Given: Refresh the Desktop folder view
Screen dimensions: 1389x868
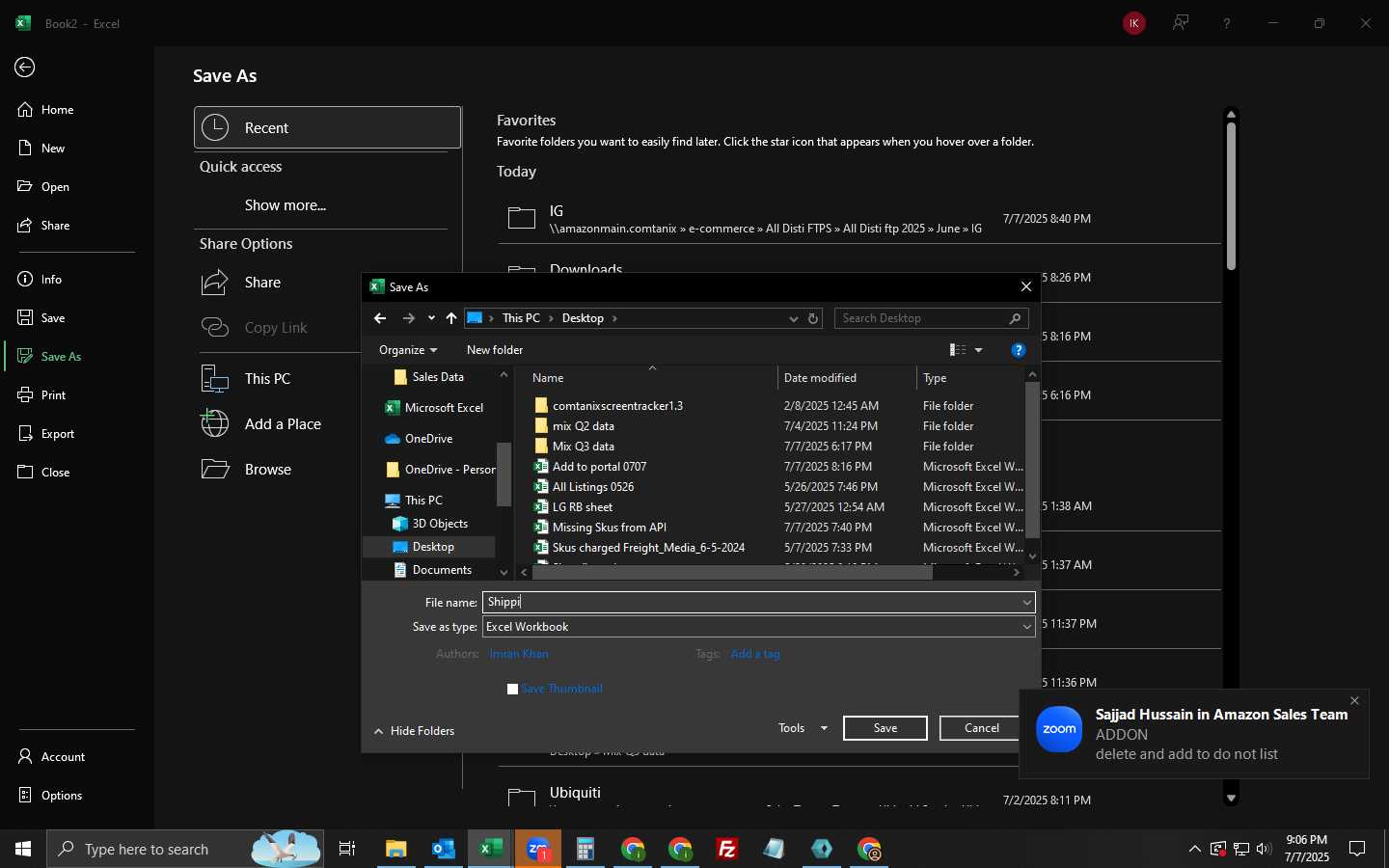Looking at the screenshot, I should click(813, 318).
